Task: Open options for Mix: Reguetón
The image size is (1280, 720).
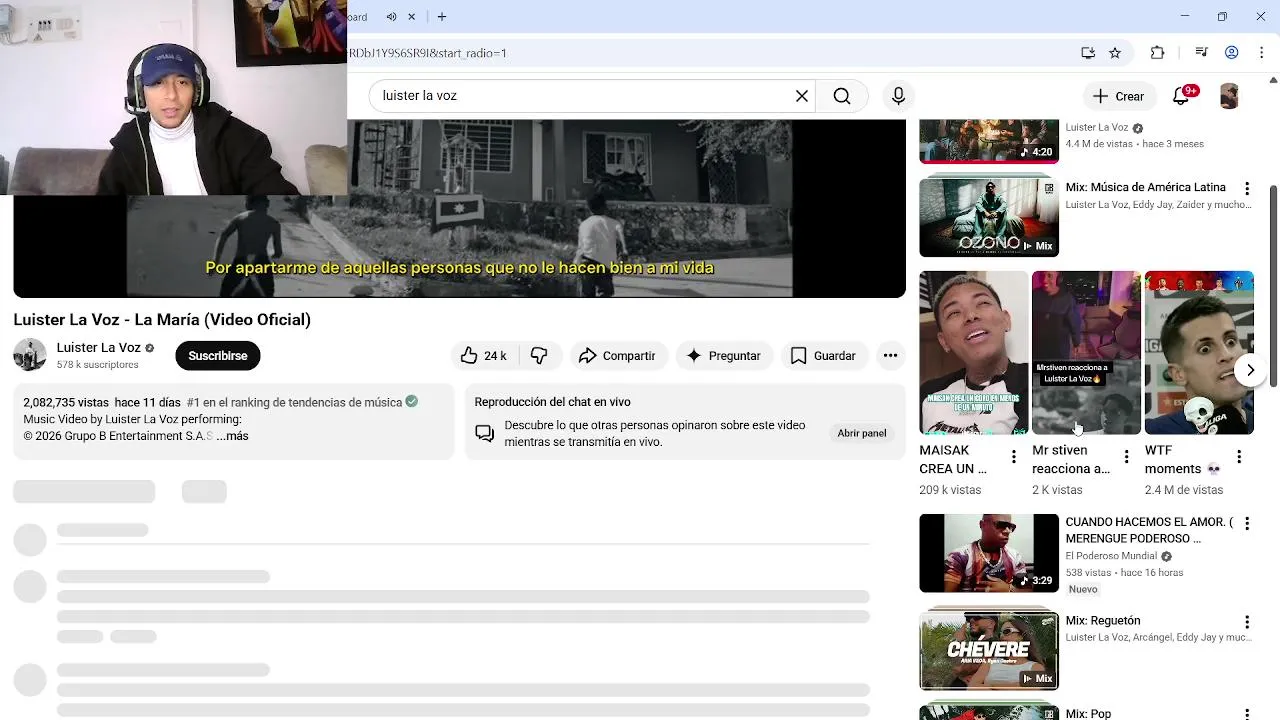Action: point(1247,622)
